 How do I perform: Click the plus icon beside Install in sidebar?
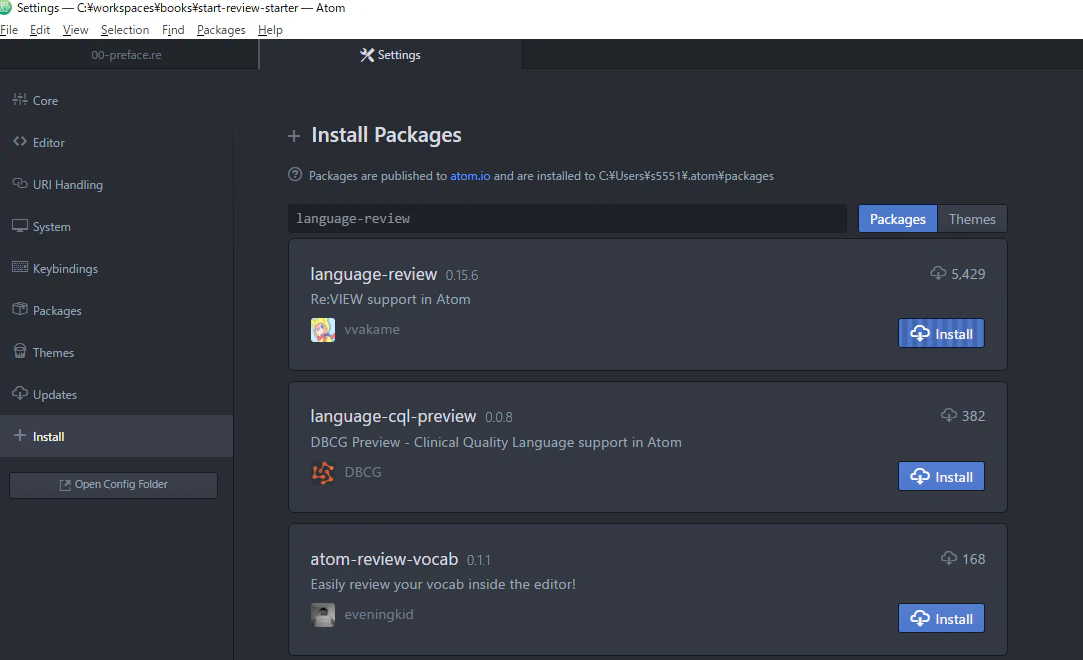pyautogui.click(x=20, y=436)
